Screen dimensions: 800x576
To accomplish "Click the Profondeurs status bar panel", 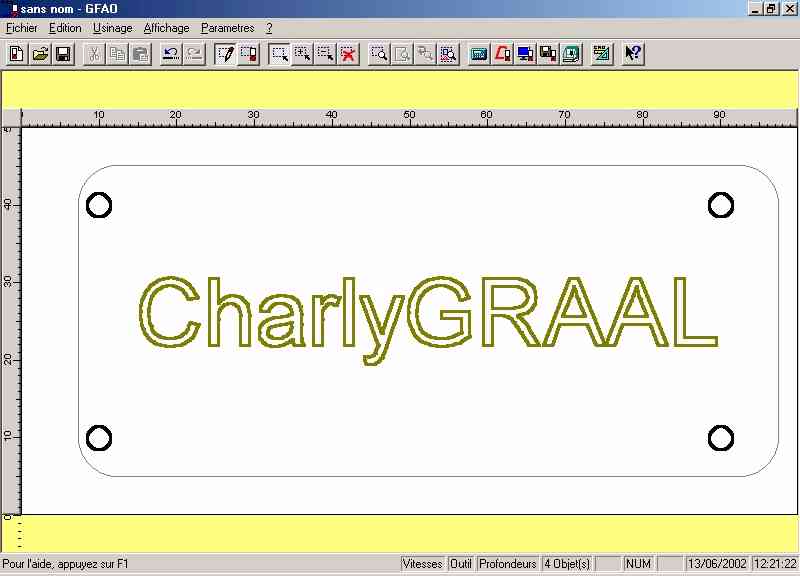I will [x=508, y=564].
